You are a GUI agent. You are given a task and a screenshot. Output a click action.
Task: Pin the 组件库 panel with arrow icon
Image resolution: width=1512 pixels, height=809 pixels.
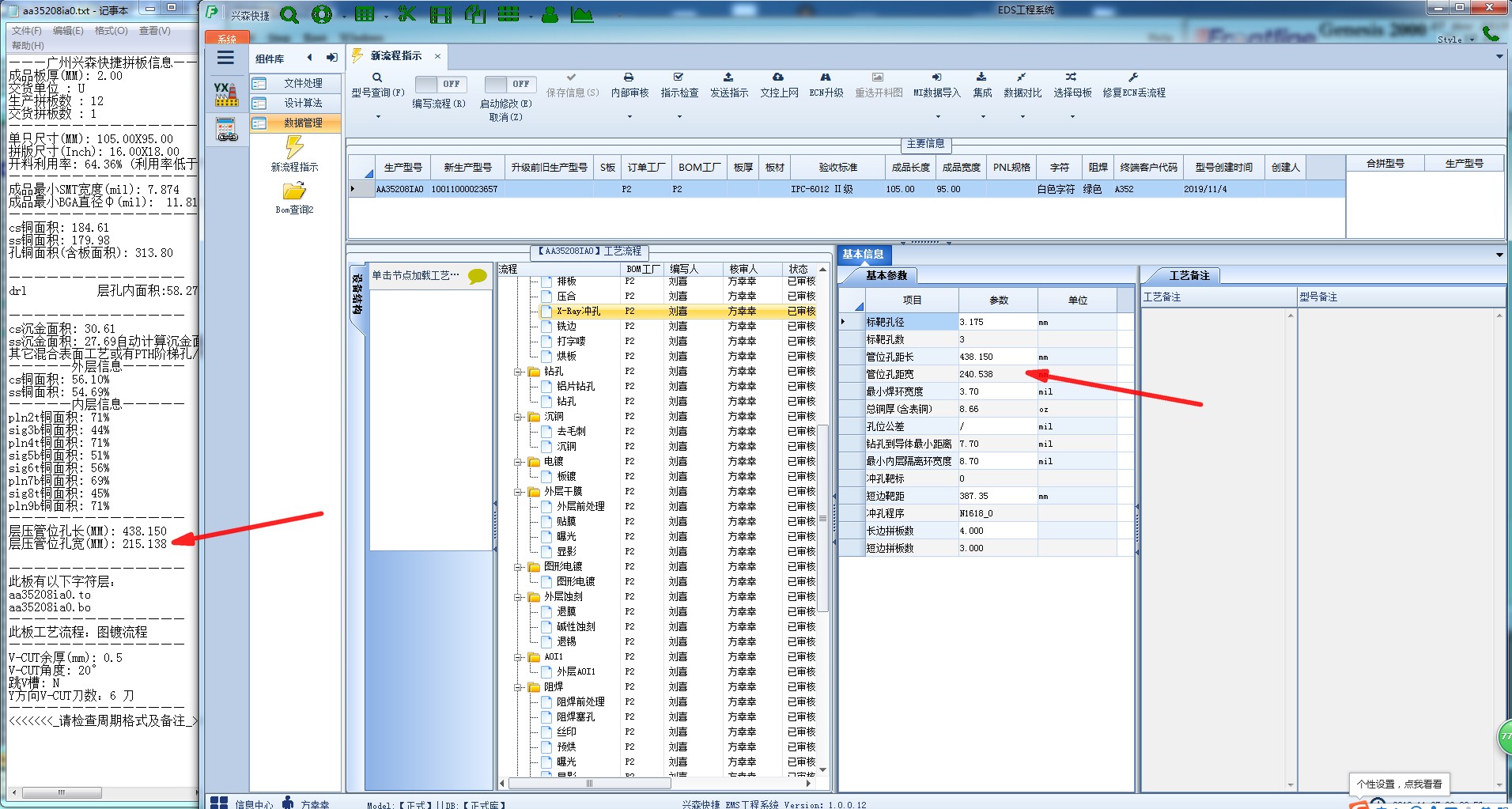(332, 58)
